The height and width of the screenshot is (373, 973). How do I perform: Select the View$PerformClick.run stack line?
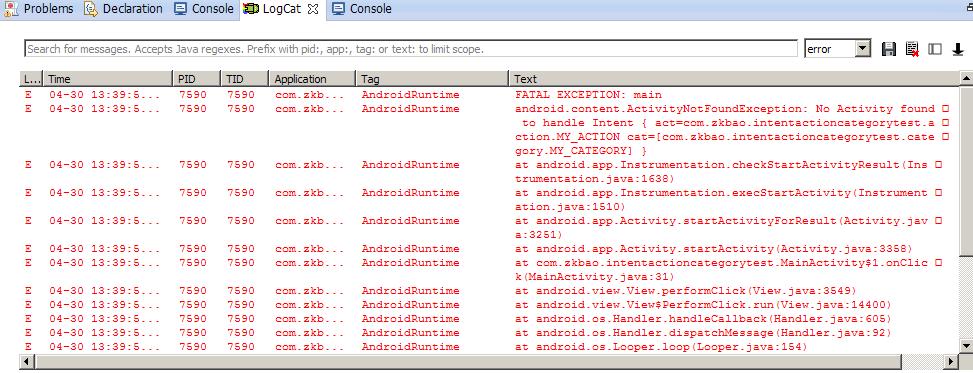(x=489, y=305)
